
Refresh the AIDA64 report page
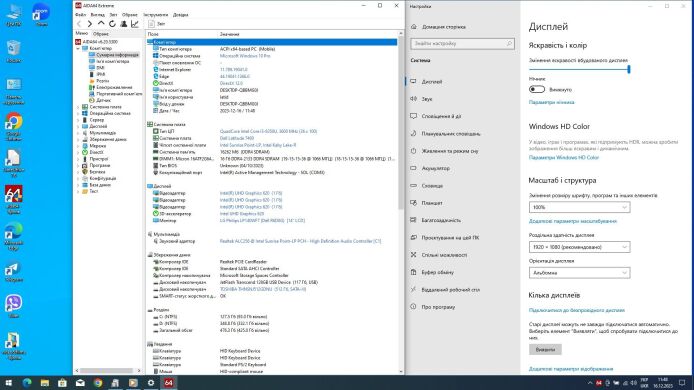112,24
